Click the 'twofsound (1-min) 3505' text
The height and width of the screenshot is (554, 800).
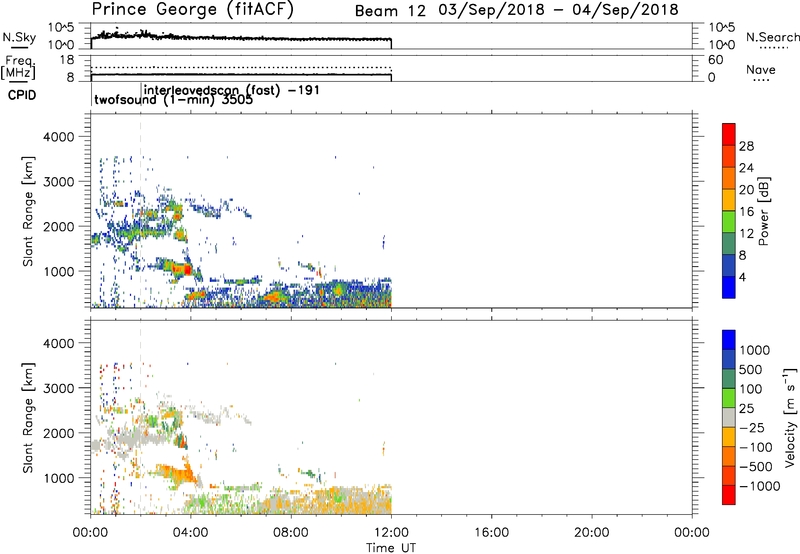click(173, 99)
